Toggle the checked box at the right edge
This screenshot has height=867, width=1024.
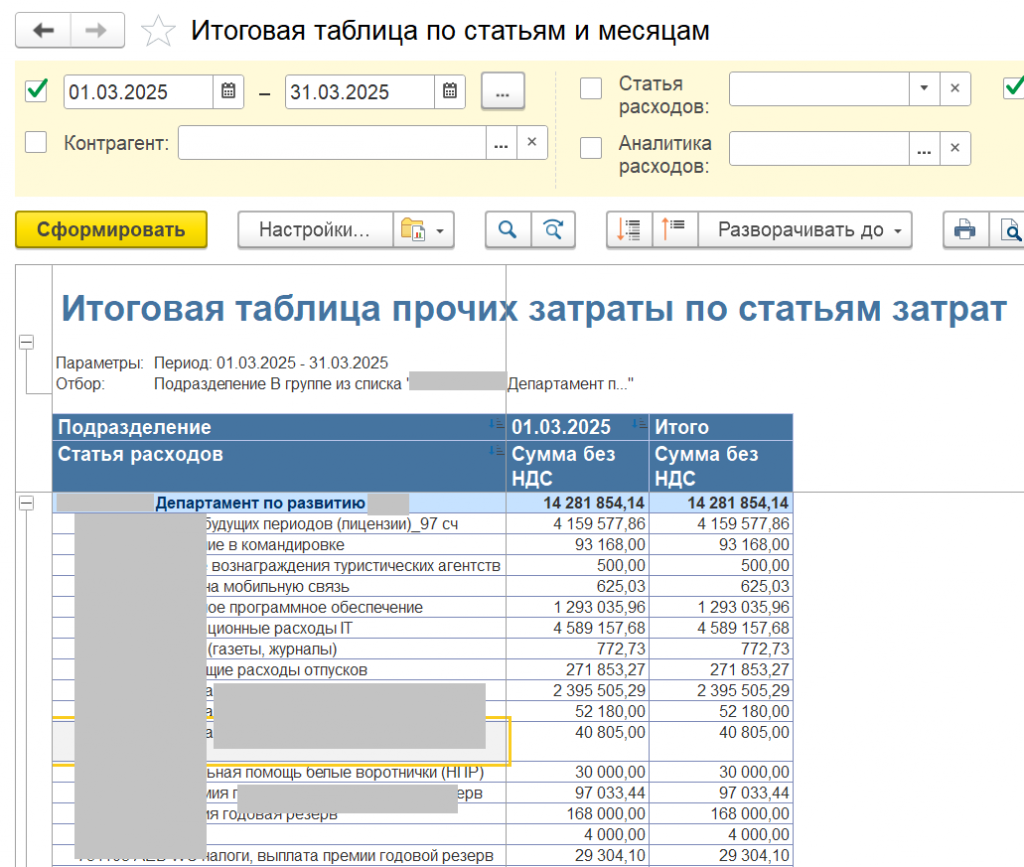pyautogui.click(x=1014, y=87)
